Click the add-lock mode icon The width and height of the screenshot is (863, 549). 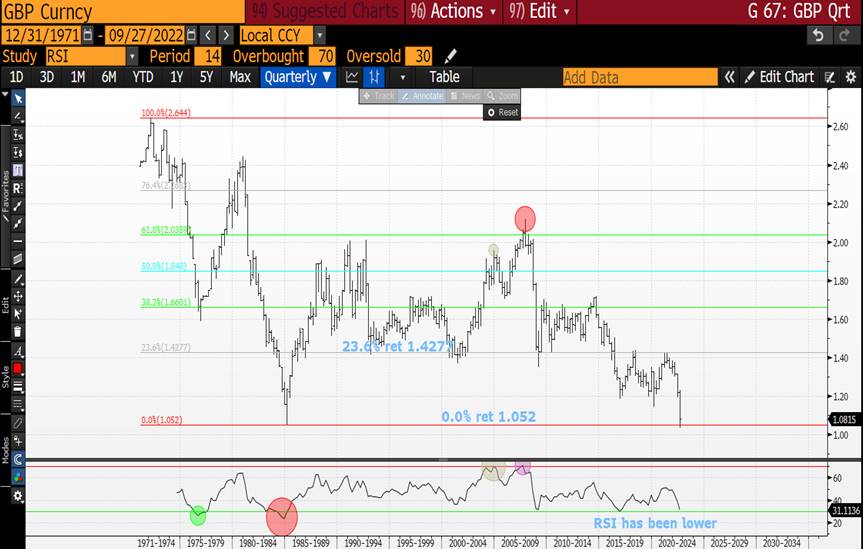tap(18, 441)
